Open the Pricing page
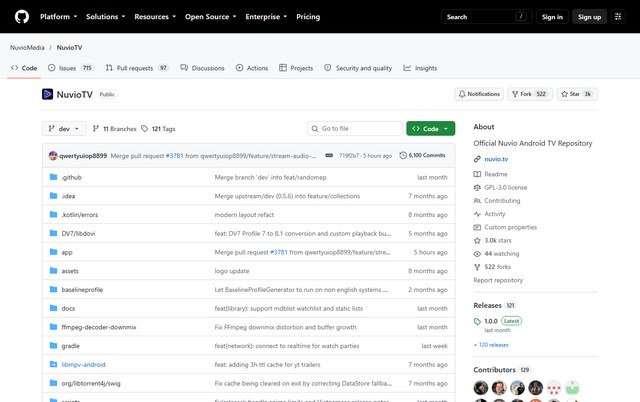The height and width of the screenshot is (402, 640). pyautogui.click(x=308, y=17)
